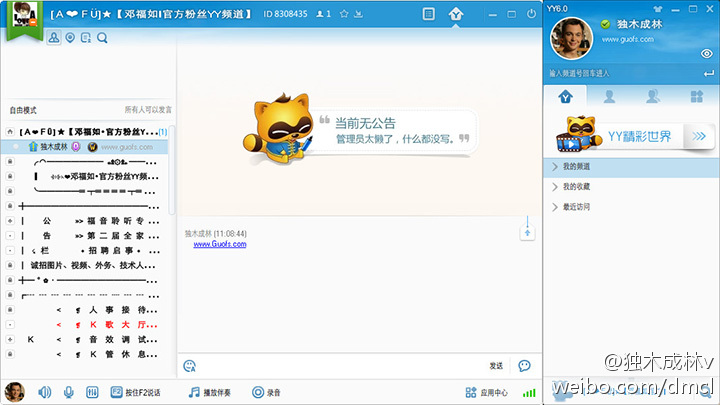
Task: Click the 按住F2说话 talk mode button
Action: coord(136,392)
